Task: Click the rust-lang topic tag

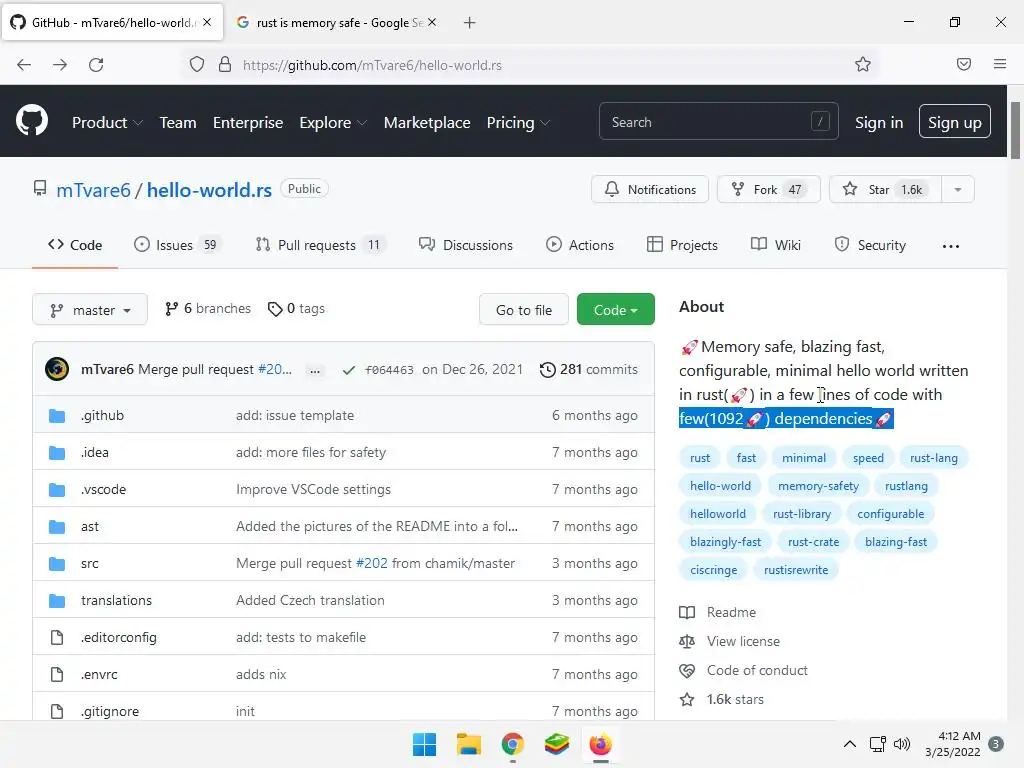Action: point(933,458)
